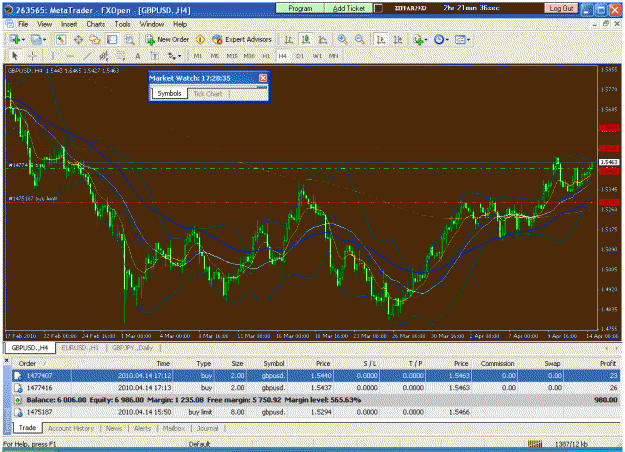Select the Cursor arrow tool
625x452 pixels.
coord(15,56)
